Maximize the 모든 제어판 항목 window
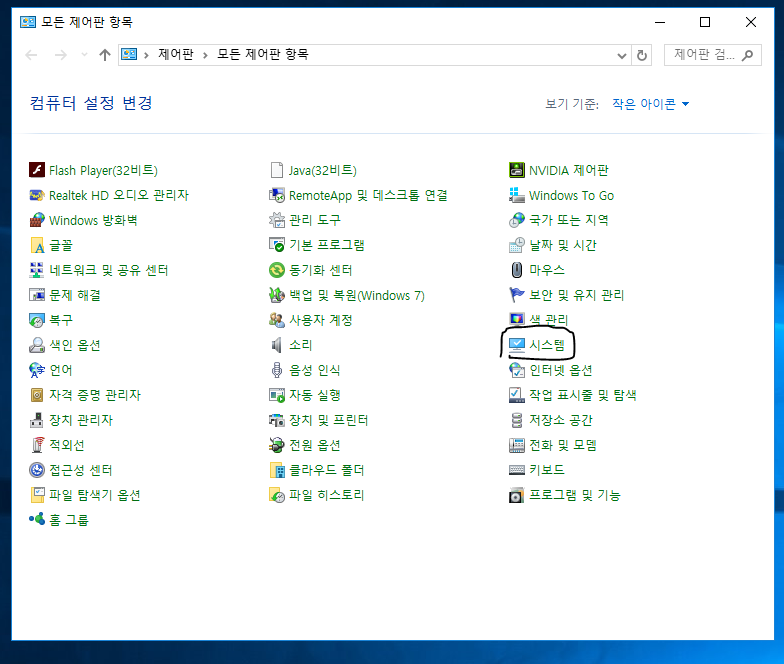The width and height of the screenshot is (784, 664). tap(705, 22)
